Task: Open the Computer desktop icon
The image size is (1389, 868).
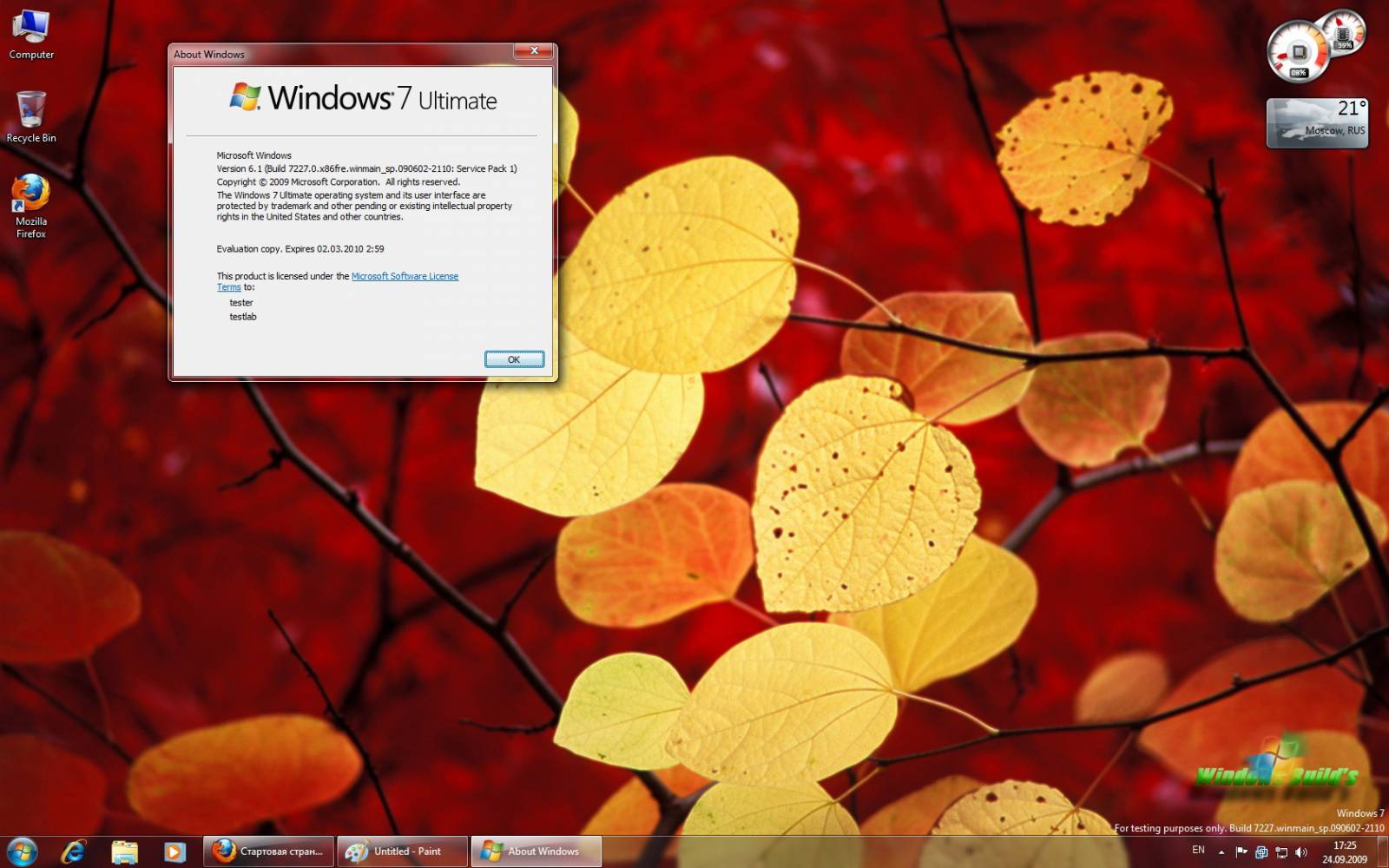Action: pyautogui.click(x=31, y=35)
